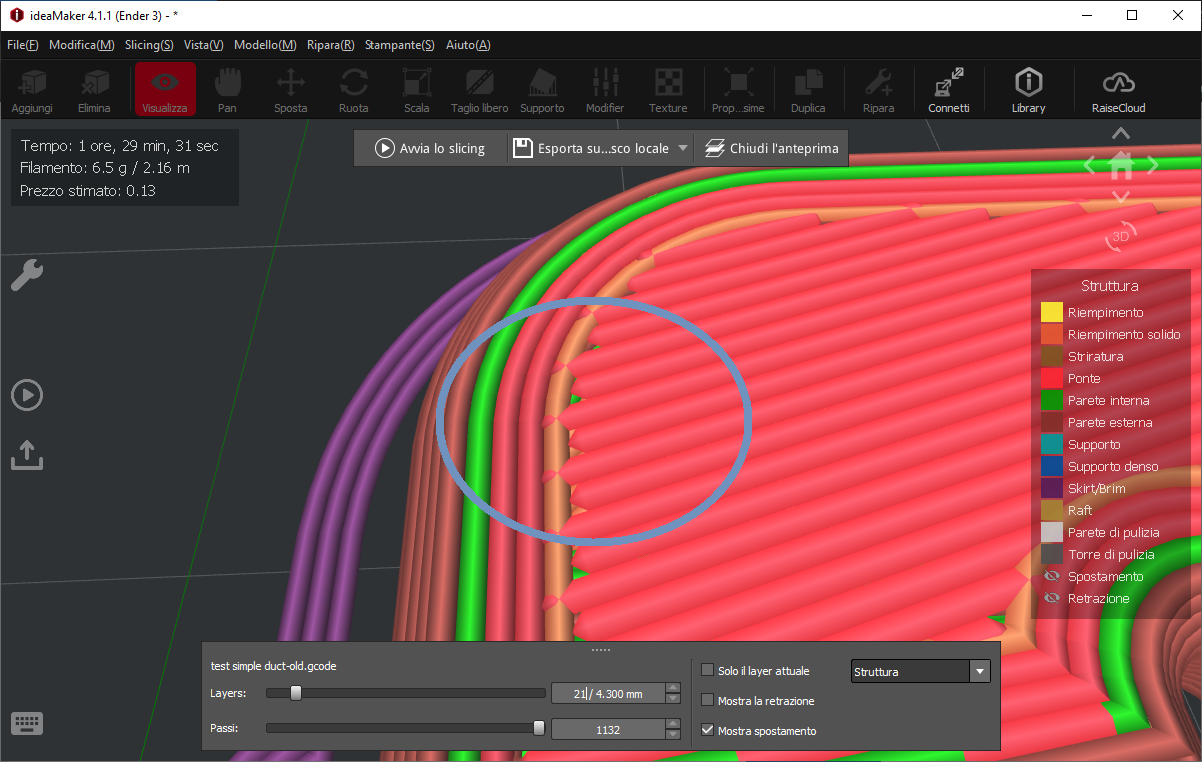Click Chiudi l'anteprima button
Image resolution: width=1202 pixels, height=762 pixels.
pyautogui.click(x=772, y=148)
